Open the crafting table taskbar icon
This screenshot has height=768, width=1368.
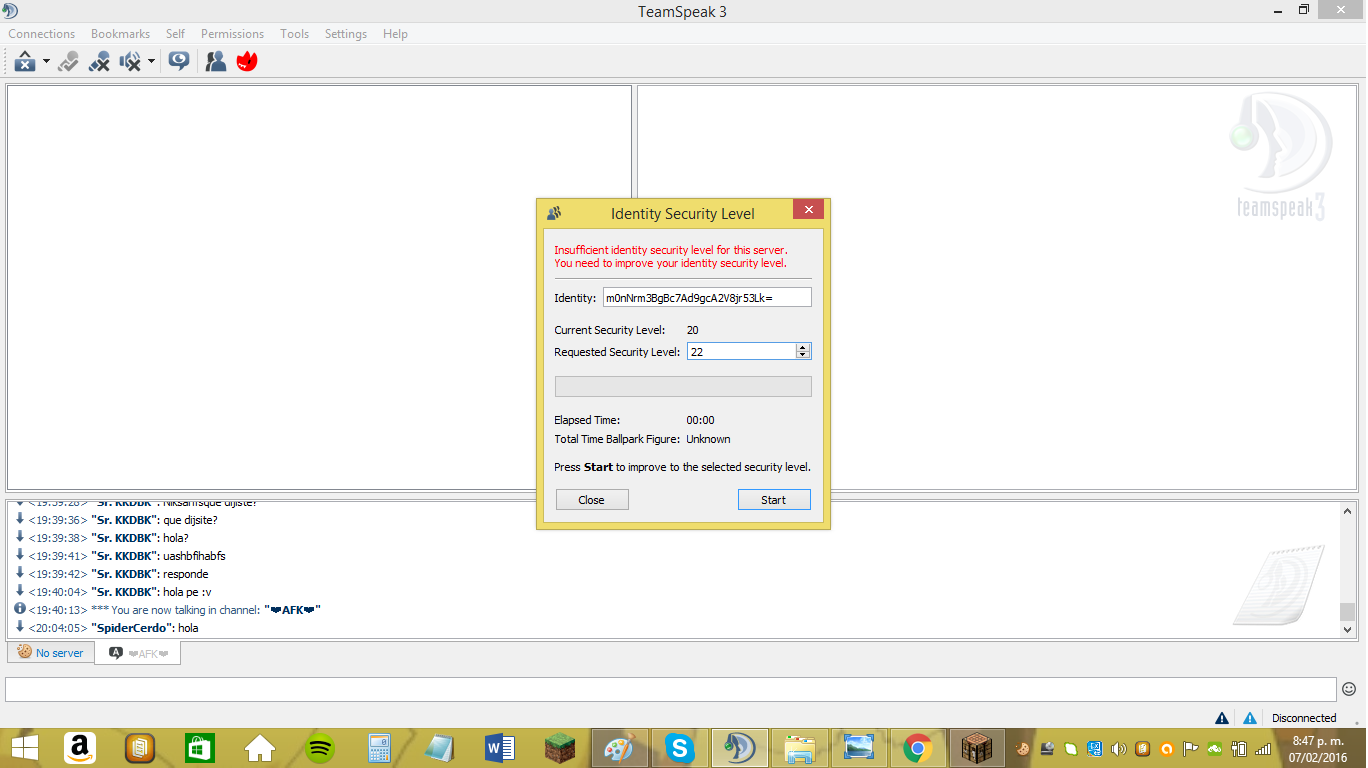(x=976, y=748)
